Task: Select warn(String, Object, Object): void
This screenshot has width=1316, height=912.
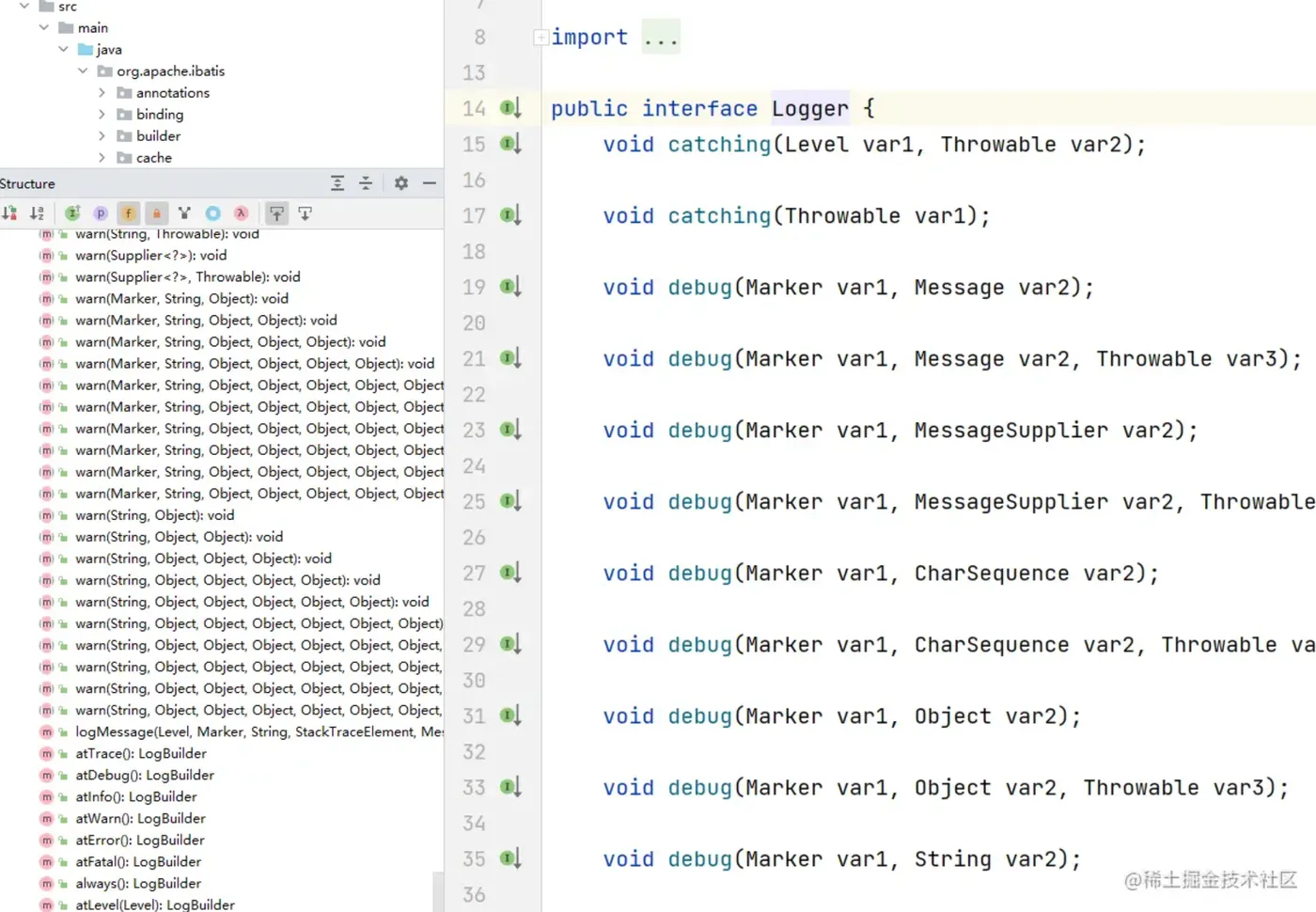Action: pos(179,537)
